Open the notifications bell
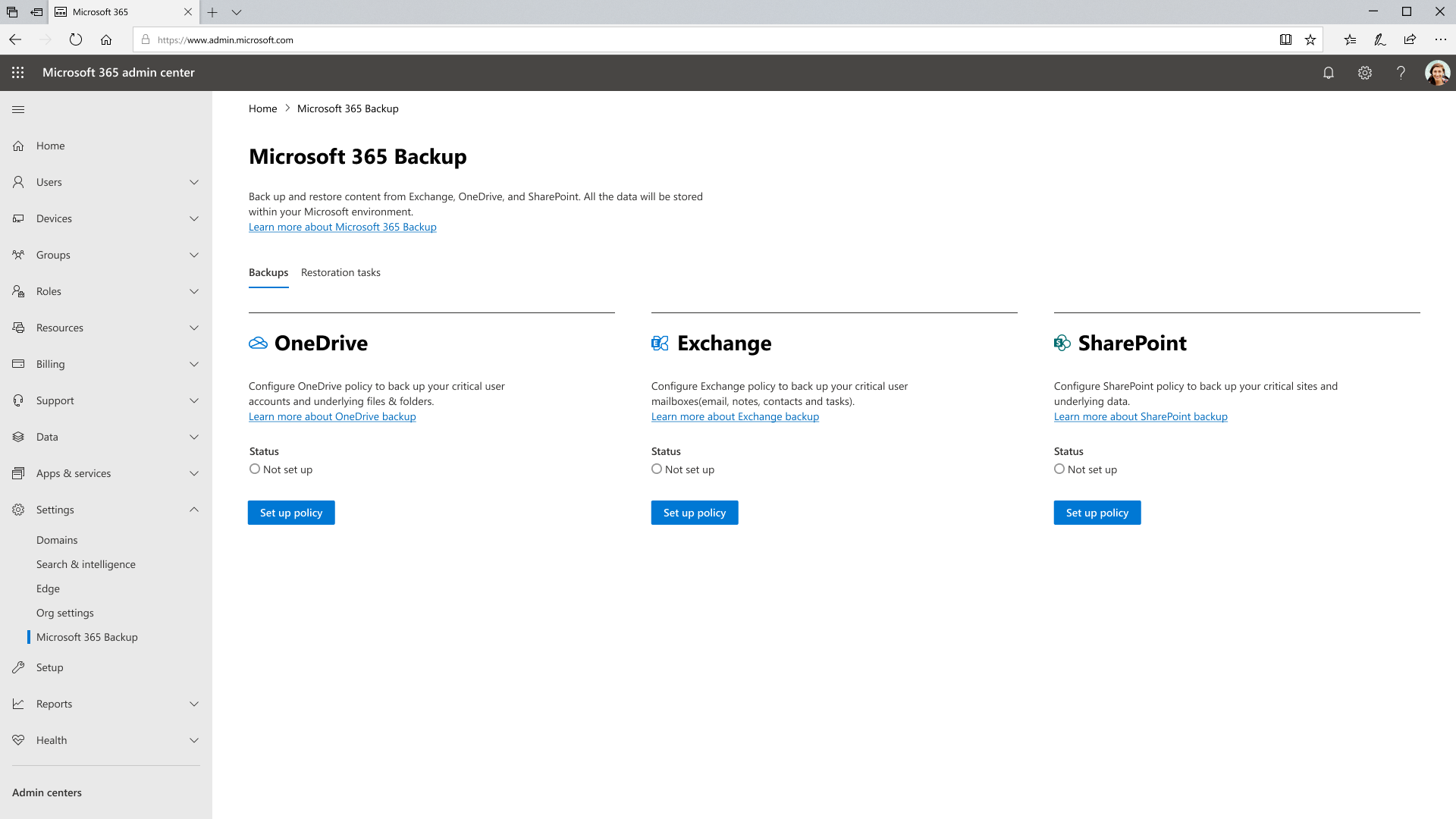 pyautogui.click(x=1328, y=72)
